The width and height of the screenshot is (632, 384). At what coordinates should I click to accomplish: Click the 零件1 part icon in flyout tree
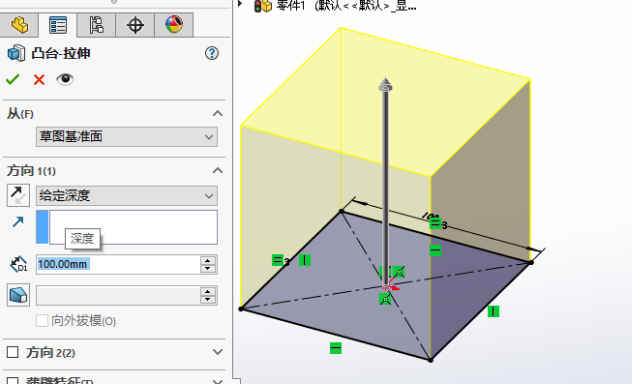click(263, 6)
